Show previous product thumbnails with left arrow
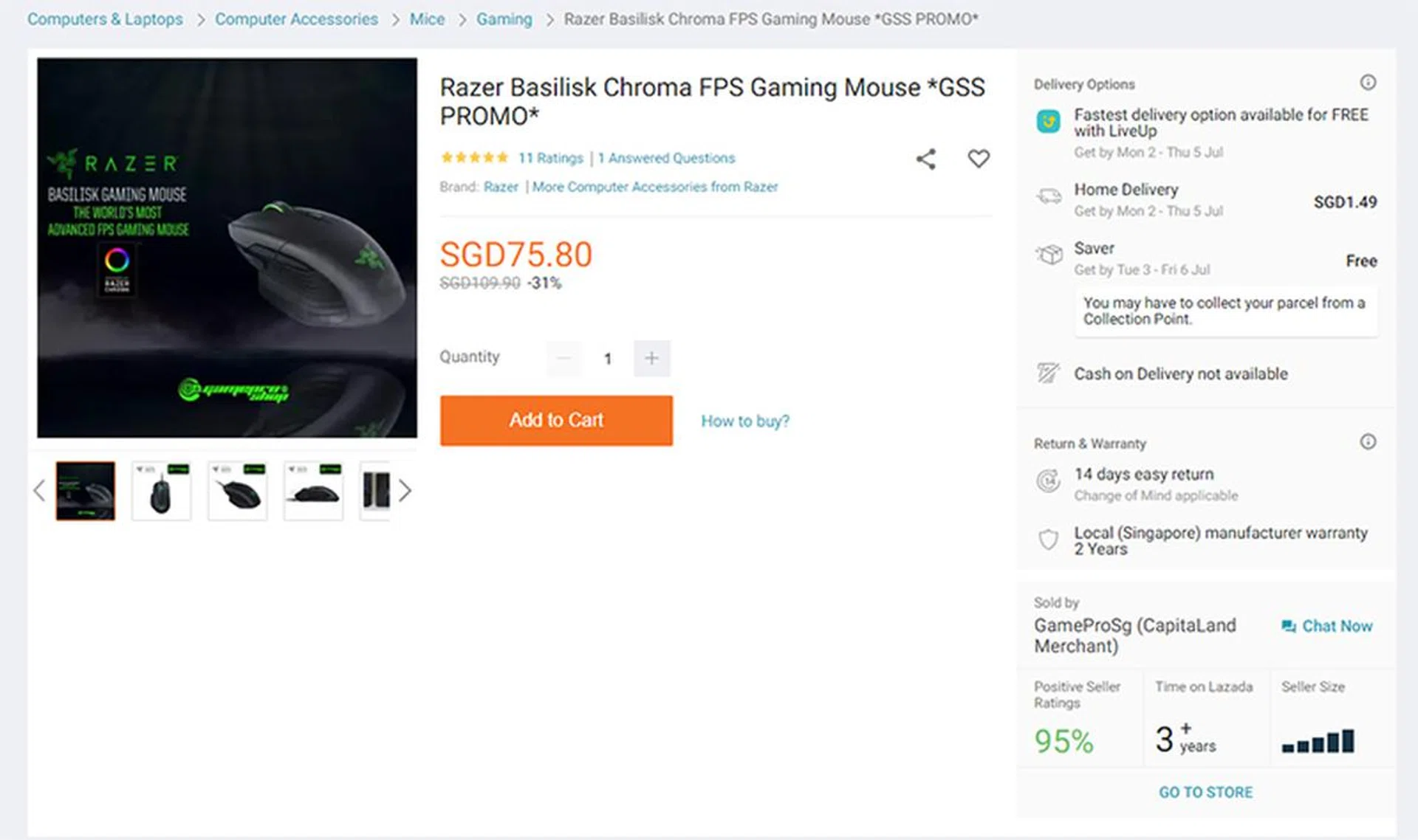1418x840 pixels. point(39,491)
